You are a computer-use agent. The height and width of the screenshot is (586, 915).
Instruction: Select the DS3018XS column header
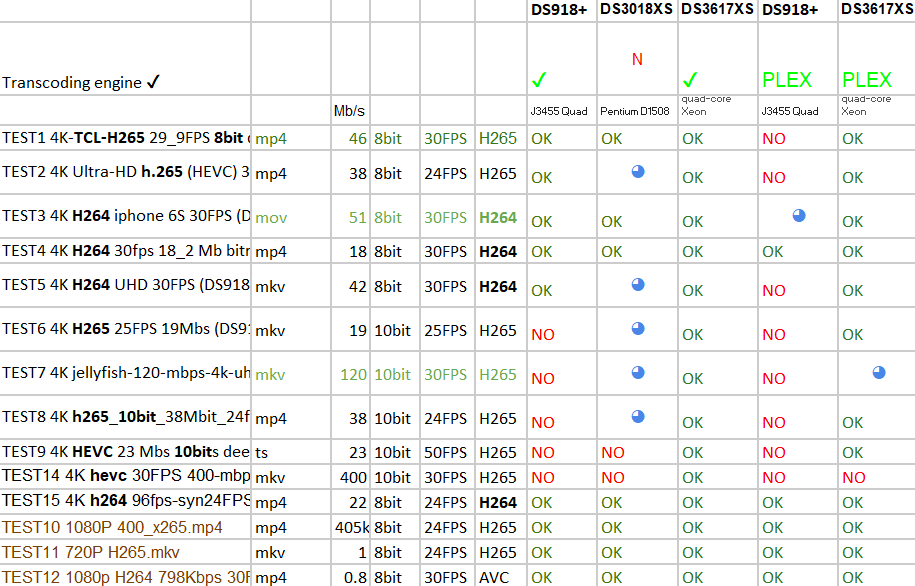(x=637, y=11)
